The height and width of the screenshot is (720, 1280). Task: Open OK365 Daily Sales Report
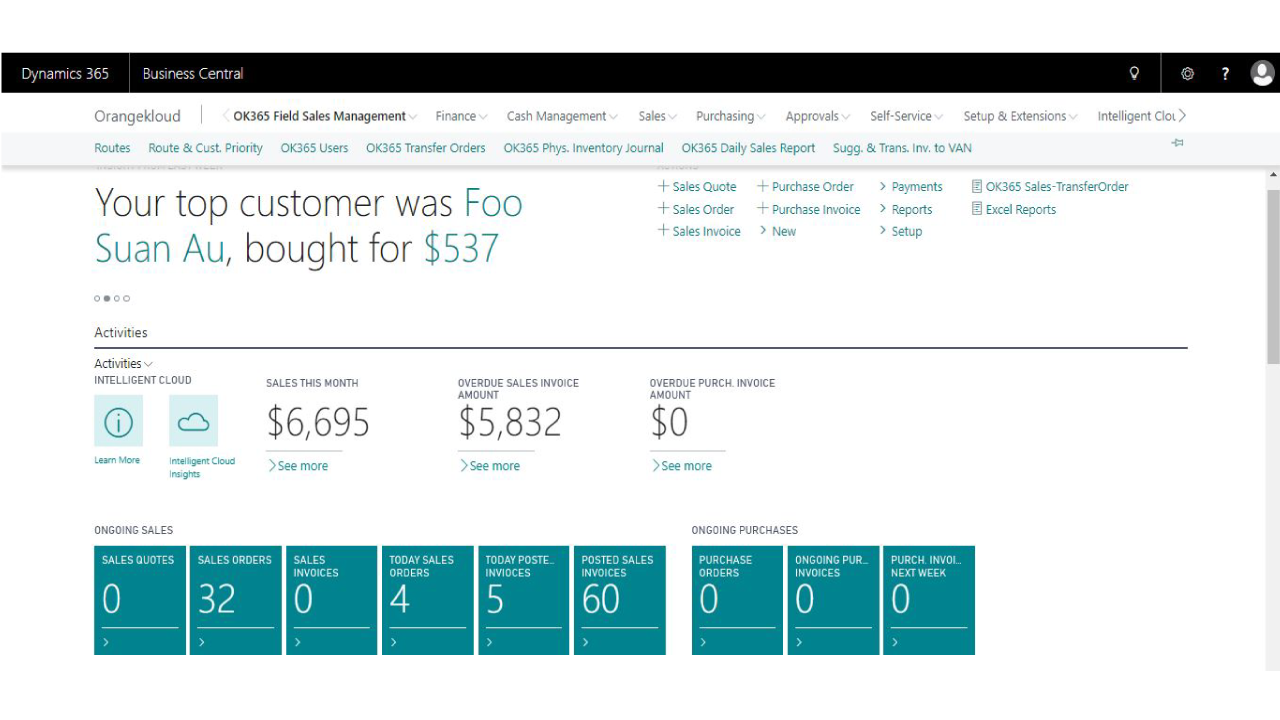click(x=748, y=148)
